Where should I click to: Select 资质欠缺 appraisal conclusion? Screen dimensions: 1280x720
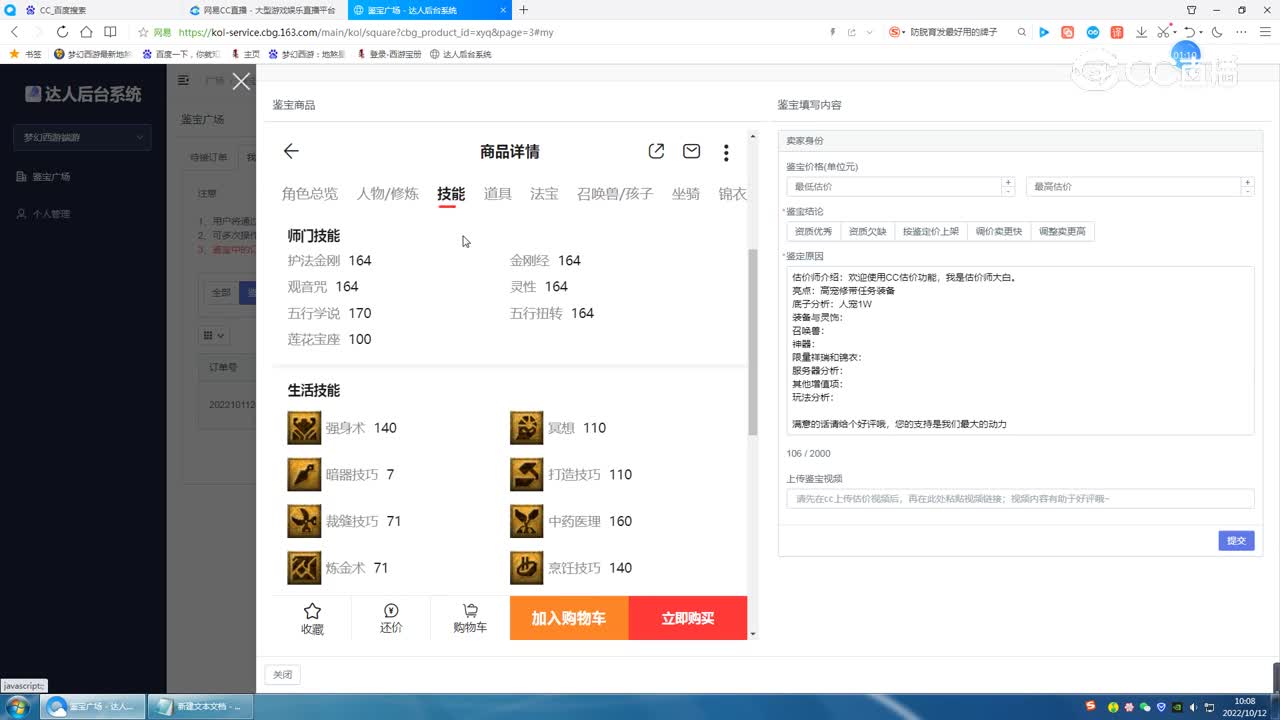click(x=867, y=231)
